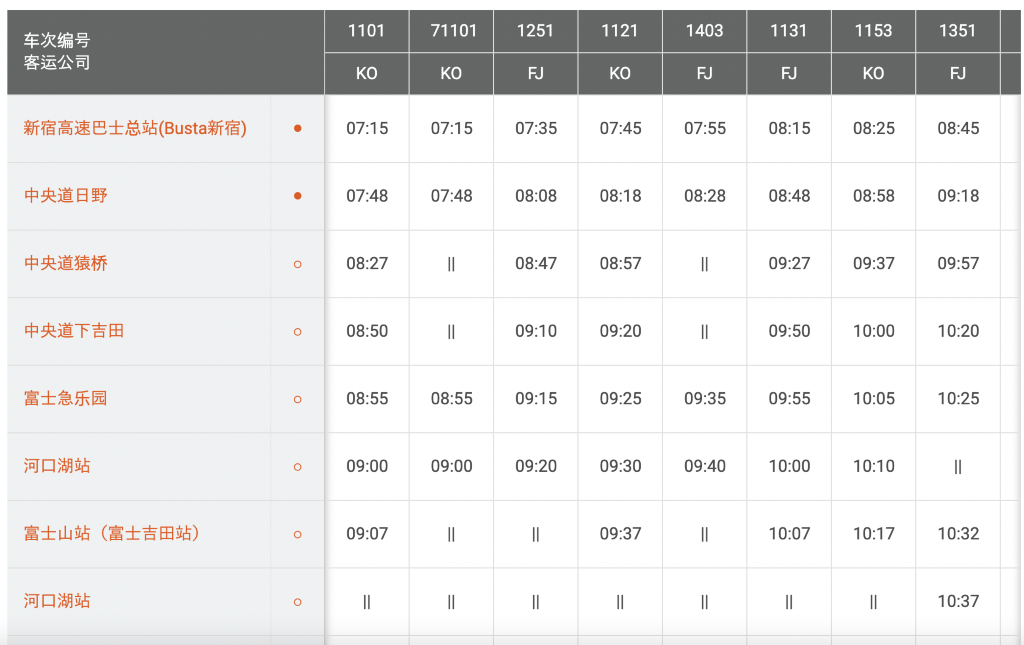Open the 富士急乐园 stop link
The width and height of the screenshot is (1024, 645).
click(66, 399)
